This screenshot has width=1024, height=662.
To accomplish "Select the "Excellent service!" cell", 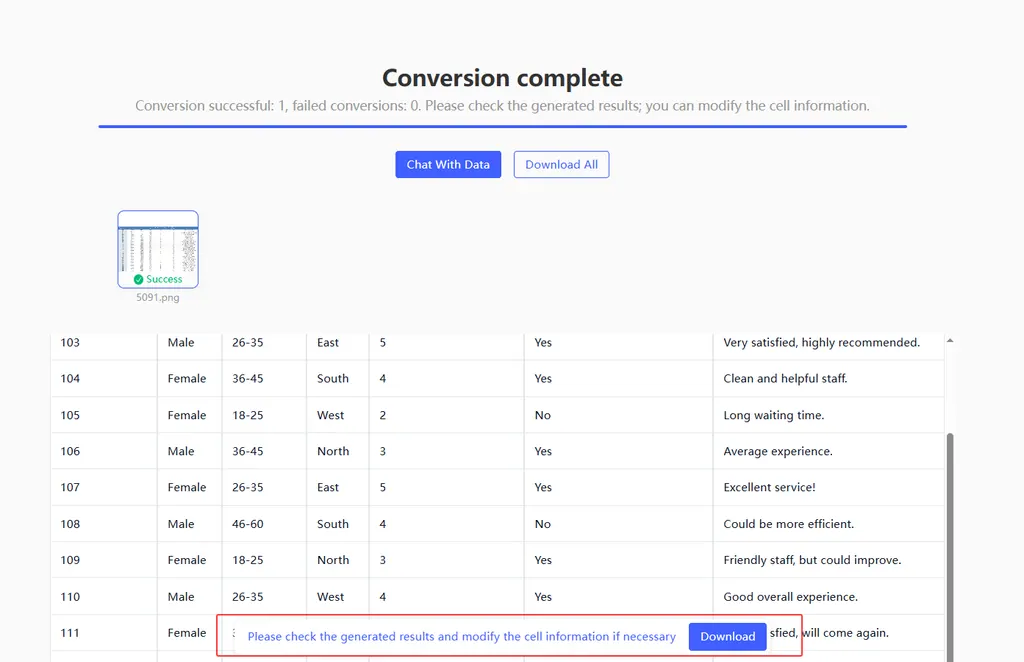I will click(769, 488).
